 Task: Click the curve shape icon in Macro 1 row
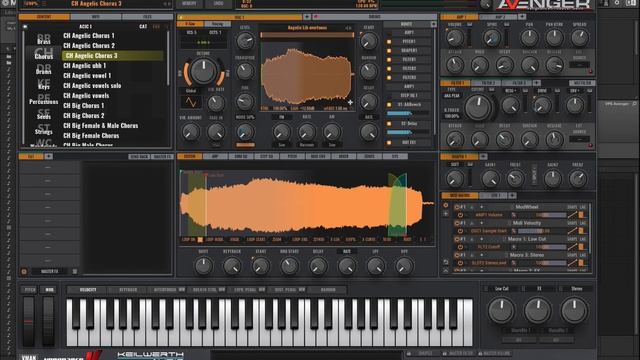[572, 247]
